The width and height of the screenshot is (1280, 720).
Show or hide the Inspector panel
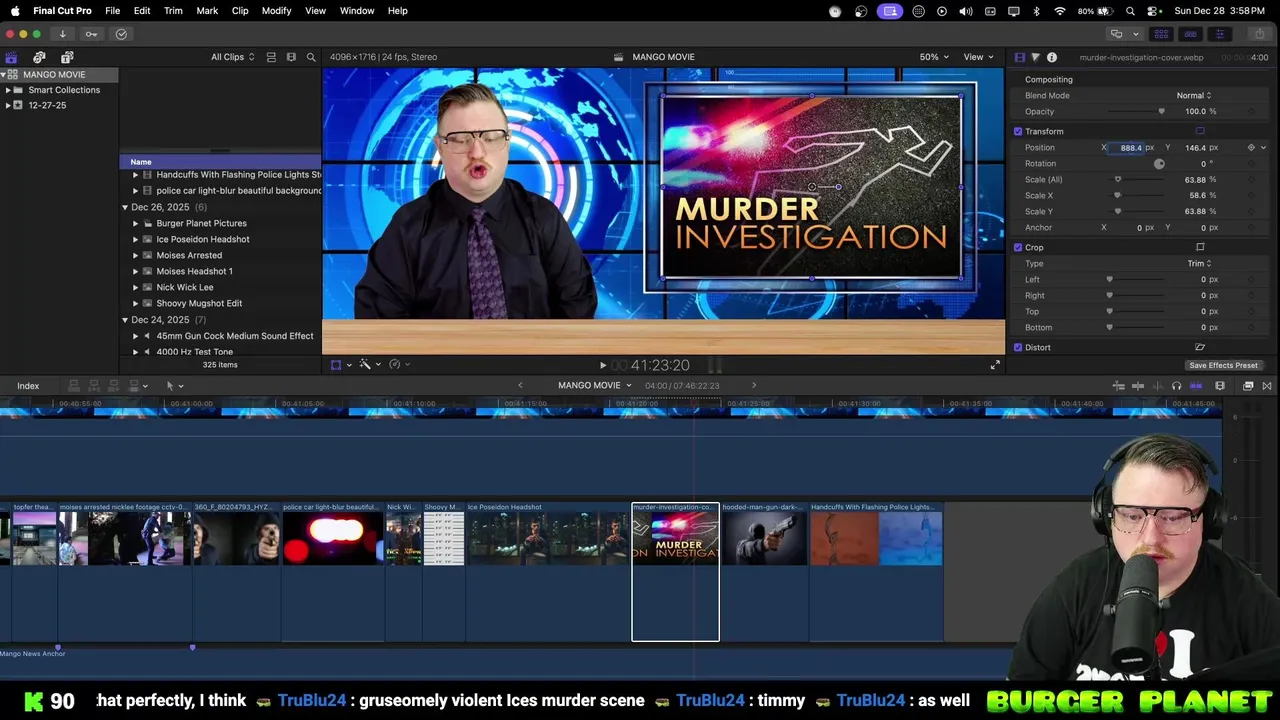[x=1219, y=34]
